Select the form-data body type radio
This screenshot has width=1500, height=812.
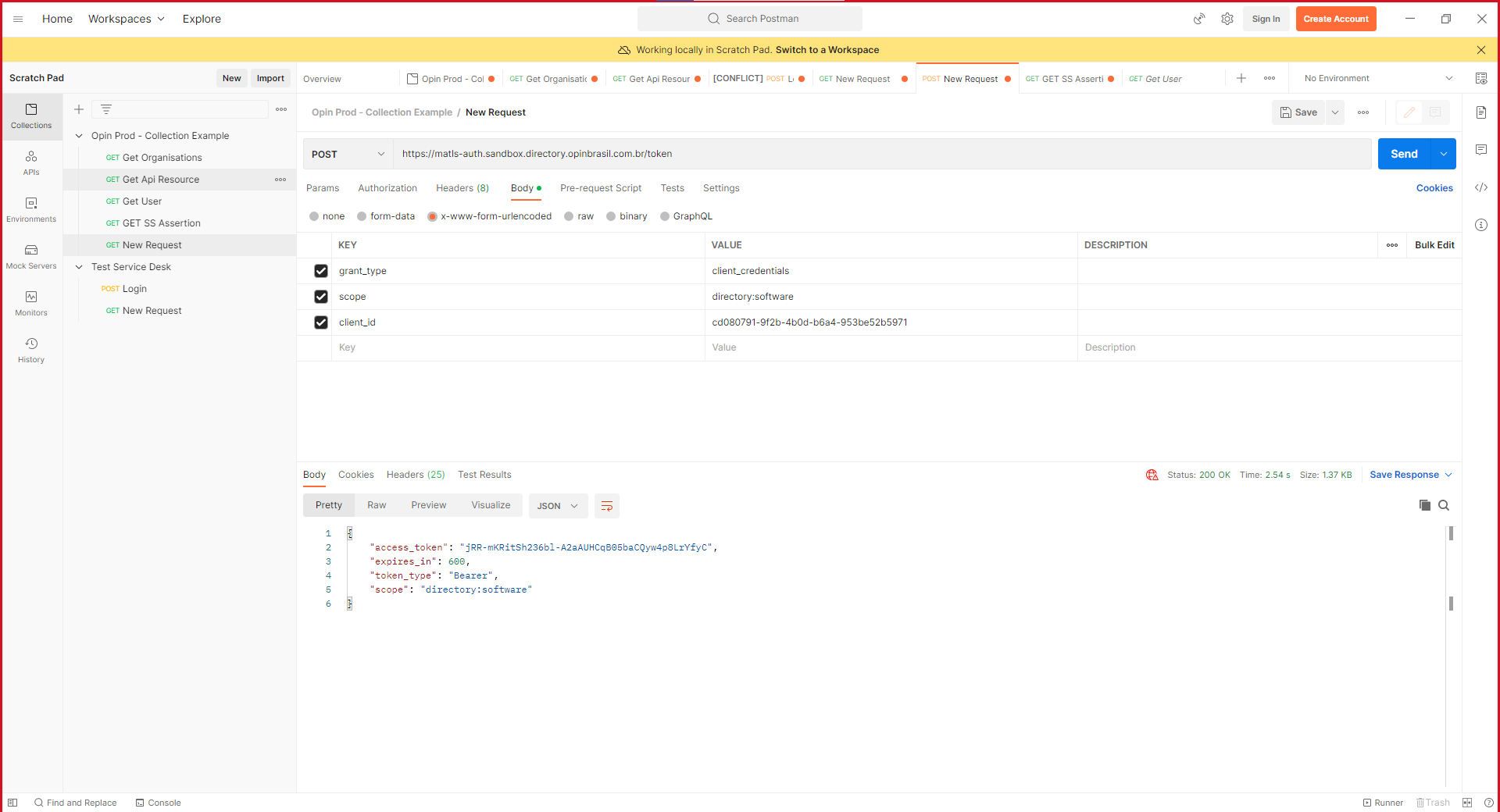click(362, 216)
